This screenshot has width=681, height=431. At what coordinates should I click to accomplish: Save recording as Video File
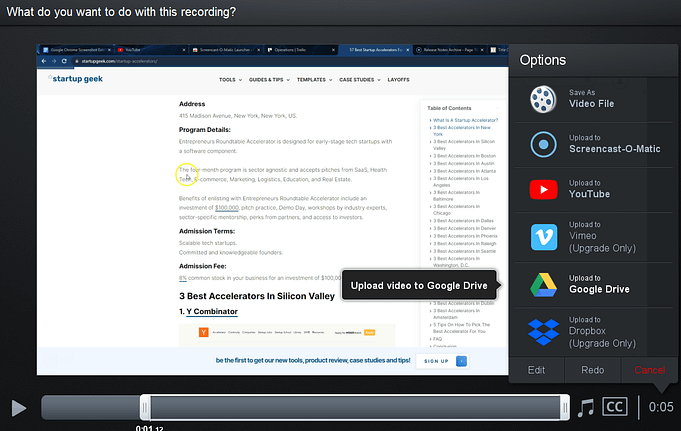click(593, 99)
